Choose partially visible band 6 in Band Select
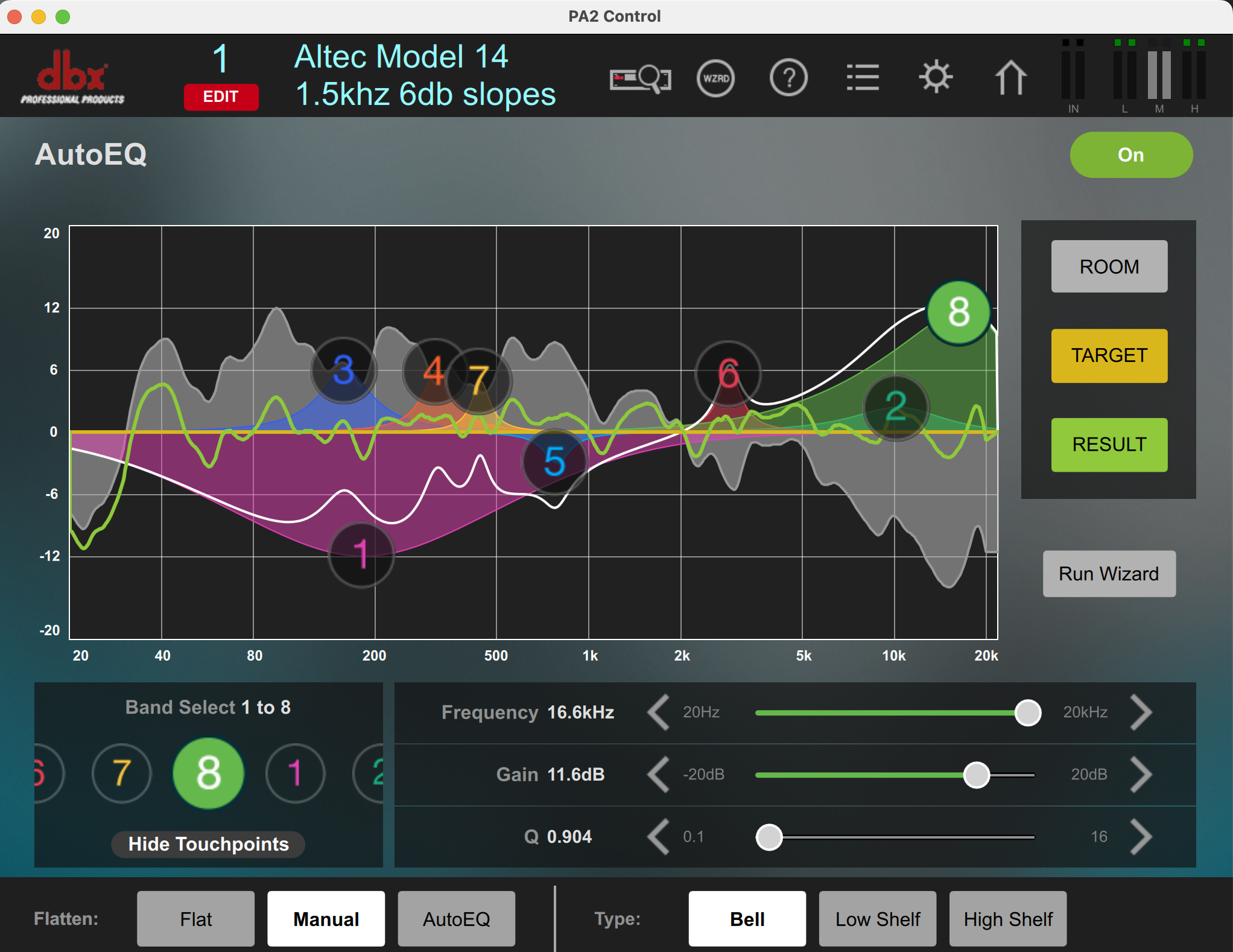Screen dimensions: 1233x952 point(48,773)
